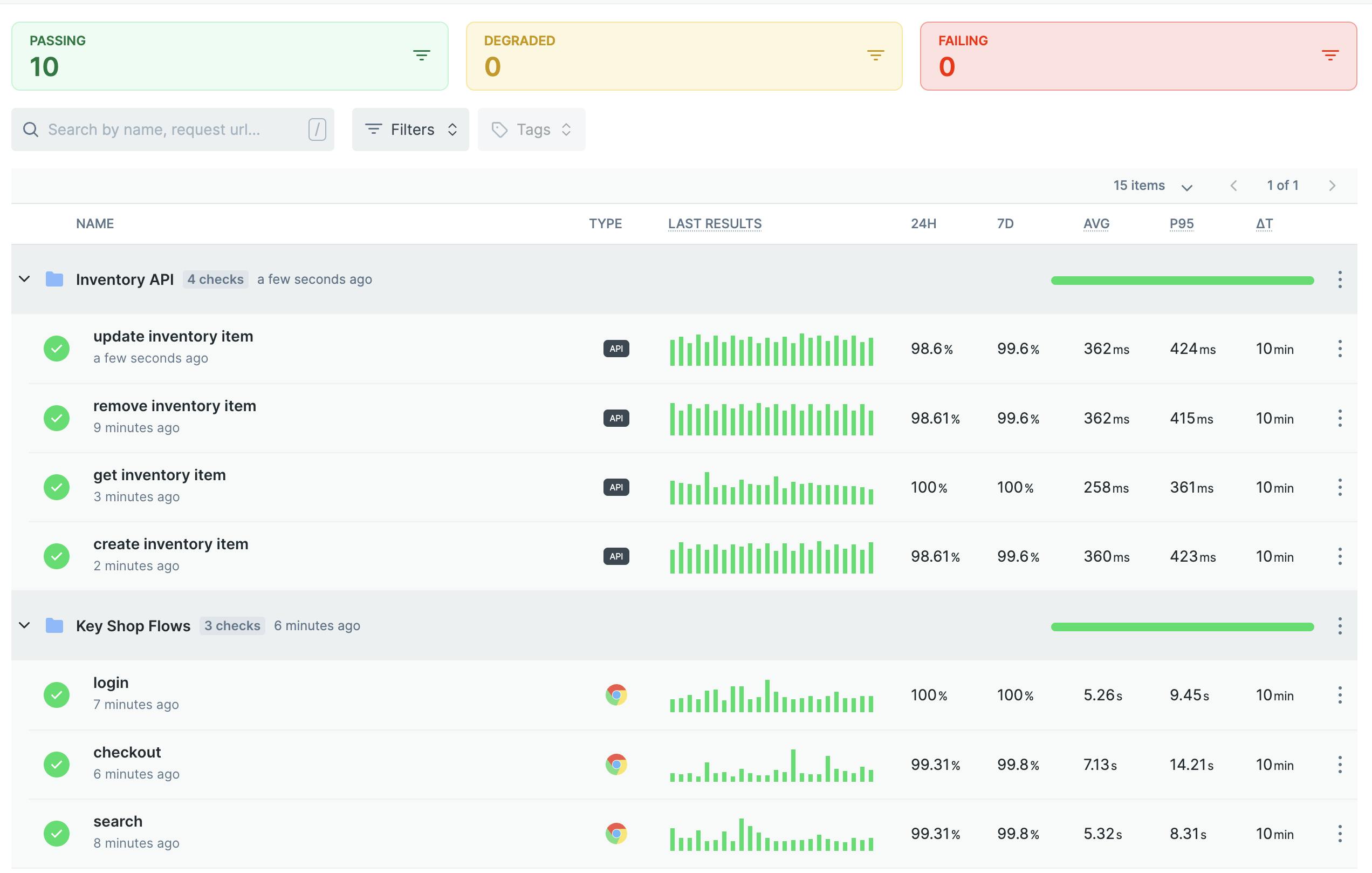
Task: Click Chrome browser icon on checkout row
Action: pyautogui.click(x=616, y=764)
